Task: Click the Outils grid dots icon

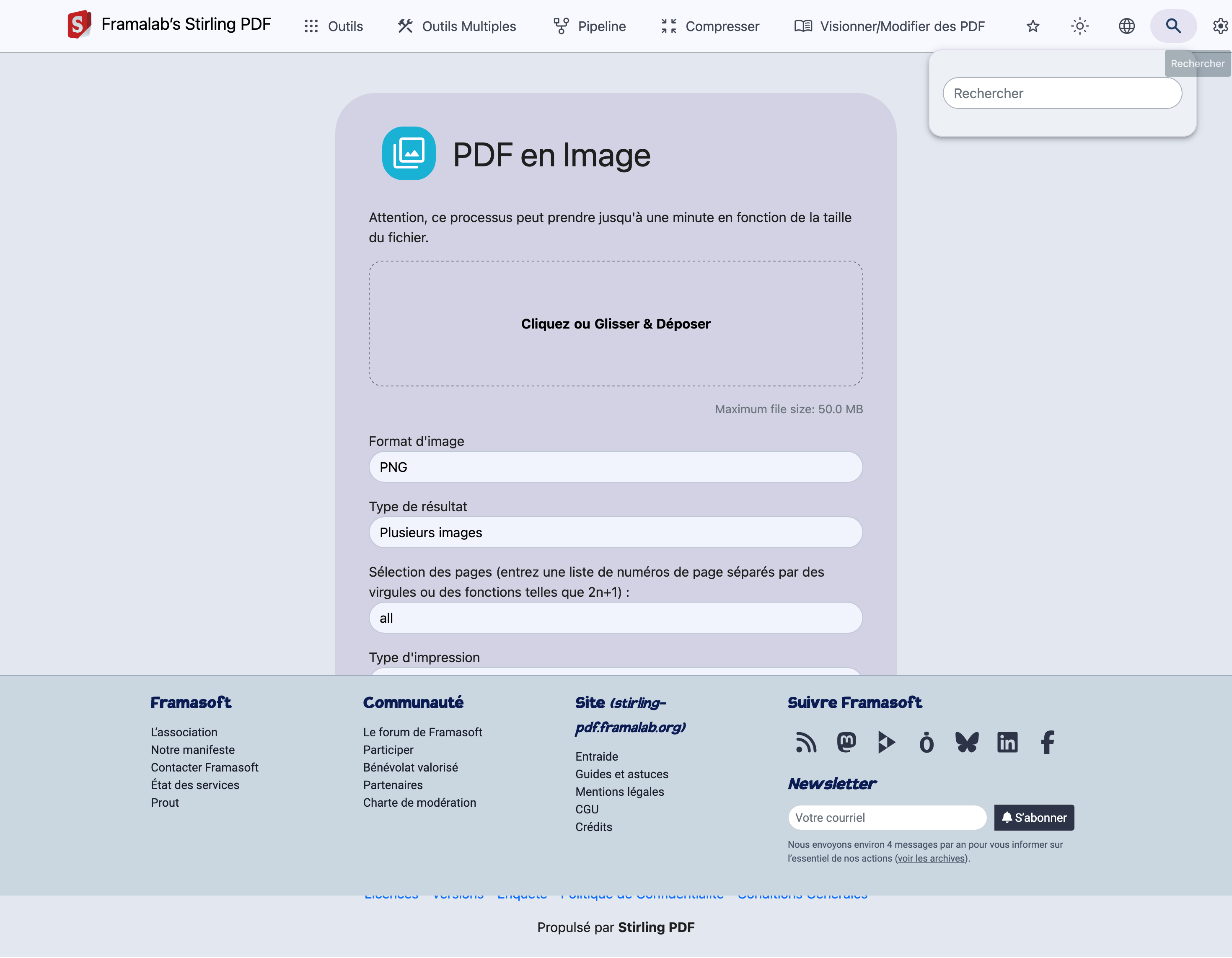Action: [x=311, y=26]
